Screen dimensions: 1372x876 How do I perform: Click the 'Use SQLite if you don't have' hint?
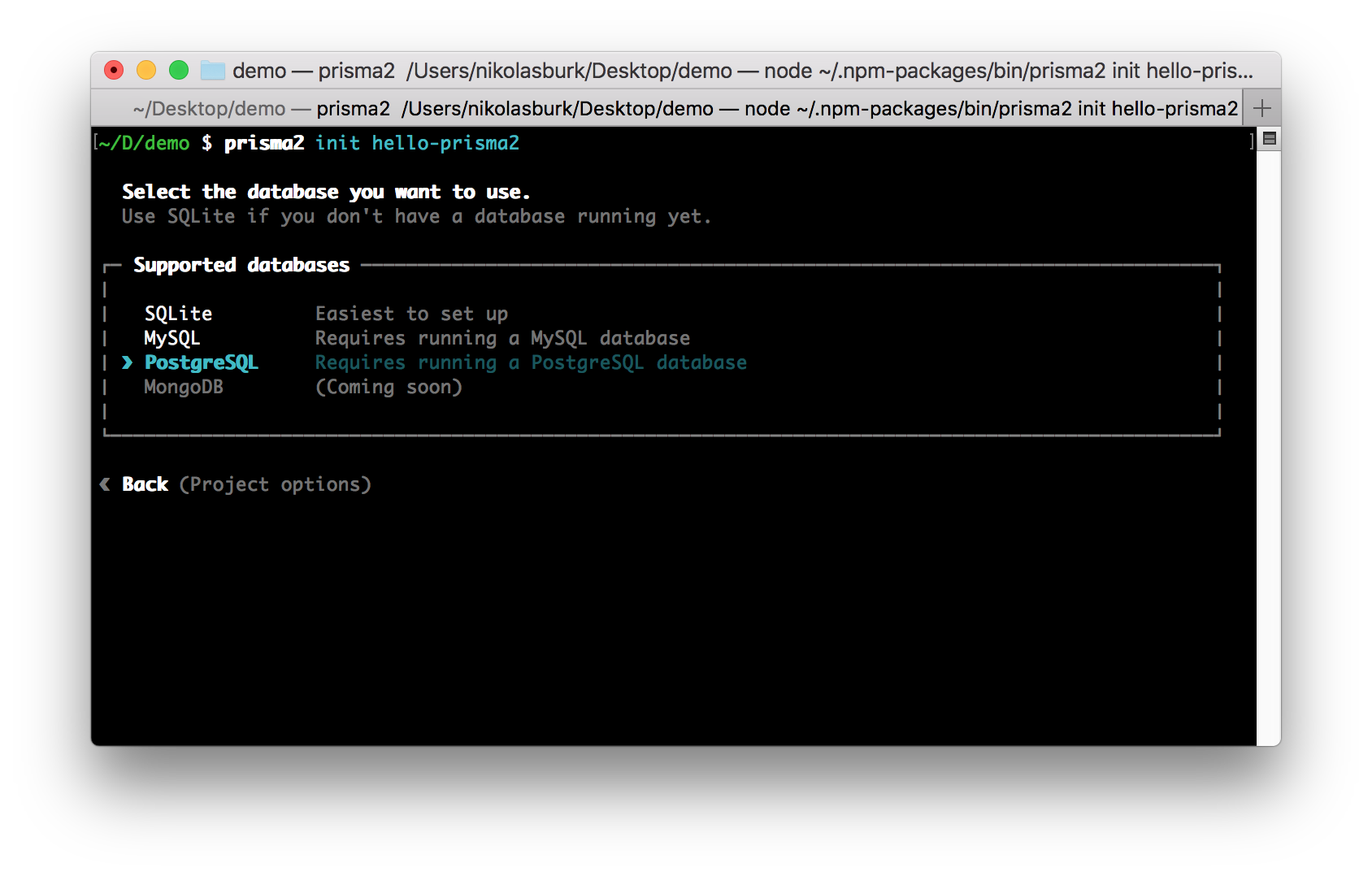[416, 216]
